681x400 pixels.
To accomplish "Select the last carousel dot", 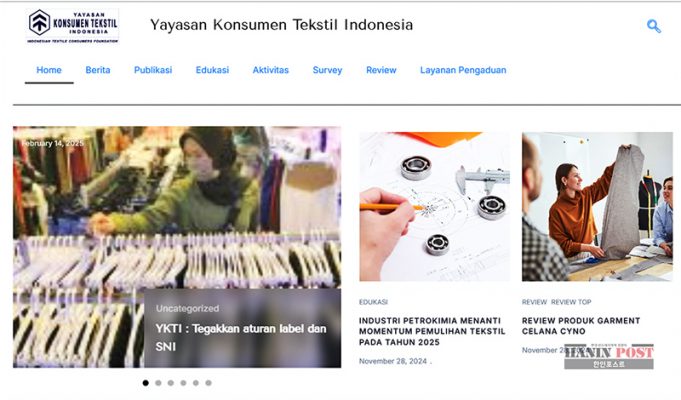I will click(208, 383).
